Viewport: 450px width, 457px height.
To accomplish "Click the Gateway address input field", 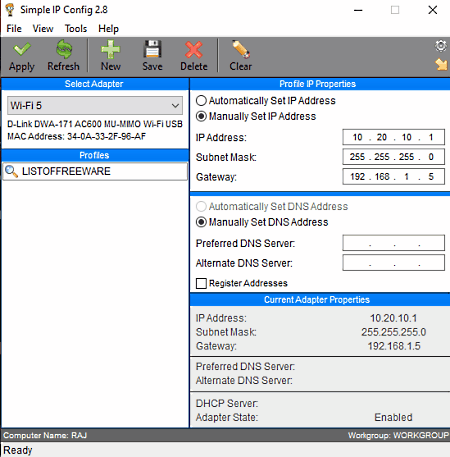I will click(x=393, y=176).
